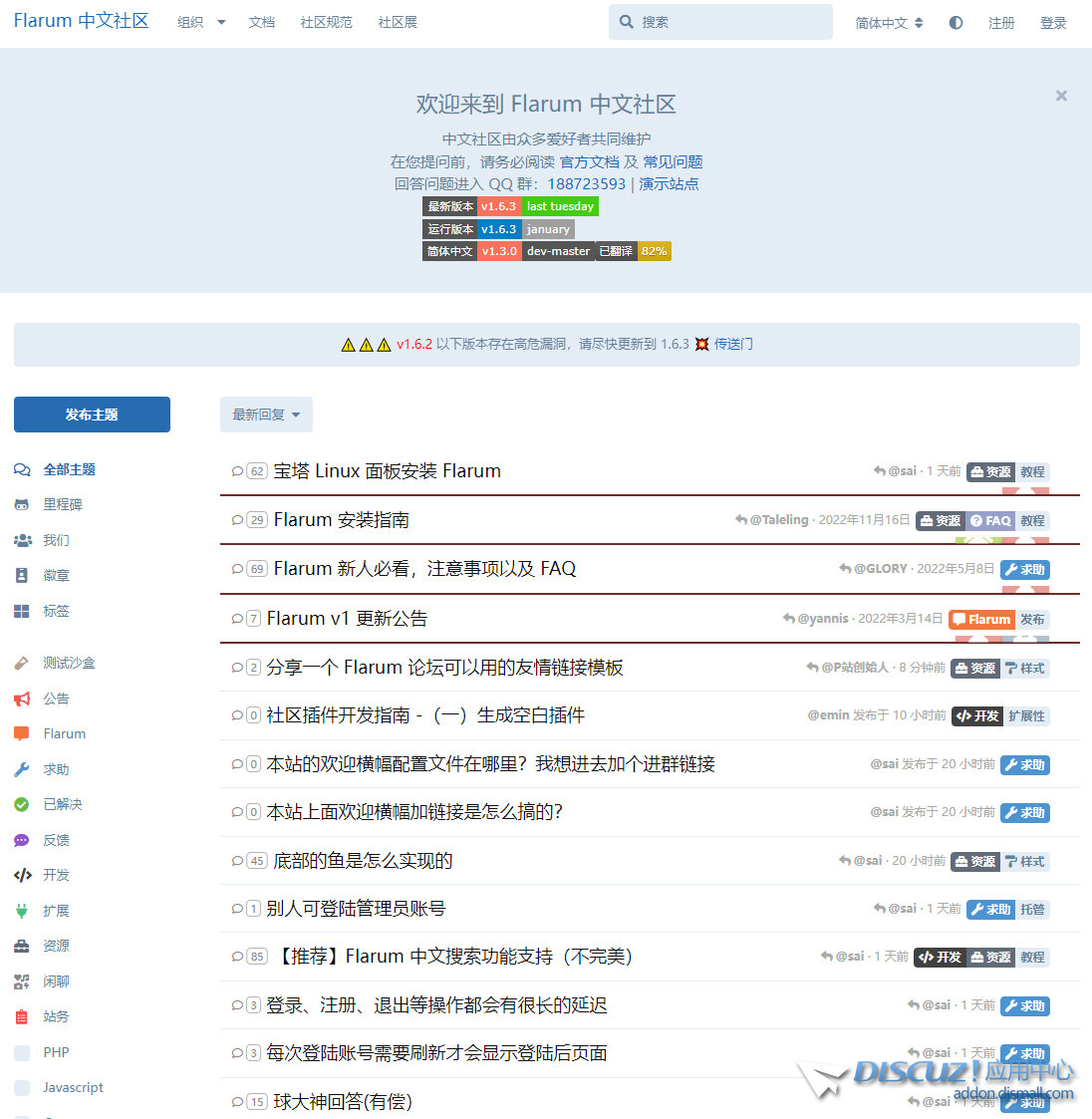Screen dimensions: 1092x1119
Task: Click 求助 tag on 登录、注册、退出 row
Action: point(1025,1006)
